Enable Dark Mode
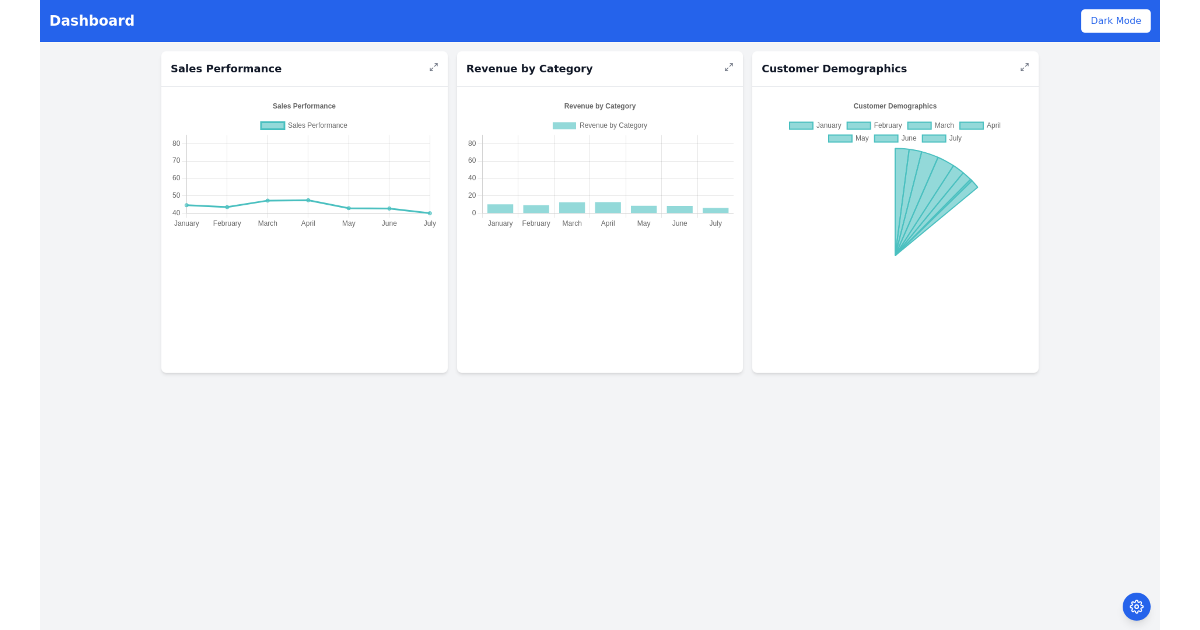 click(1116, 20)
